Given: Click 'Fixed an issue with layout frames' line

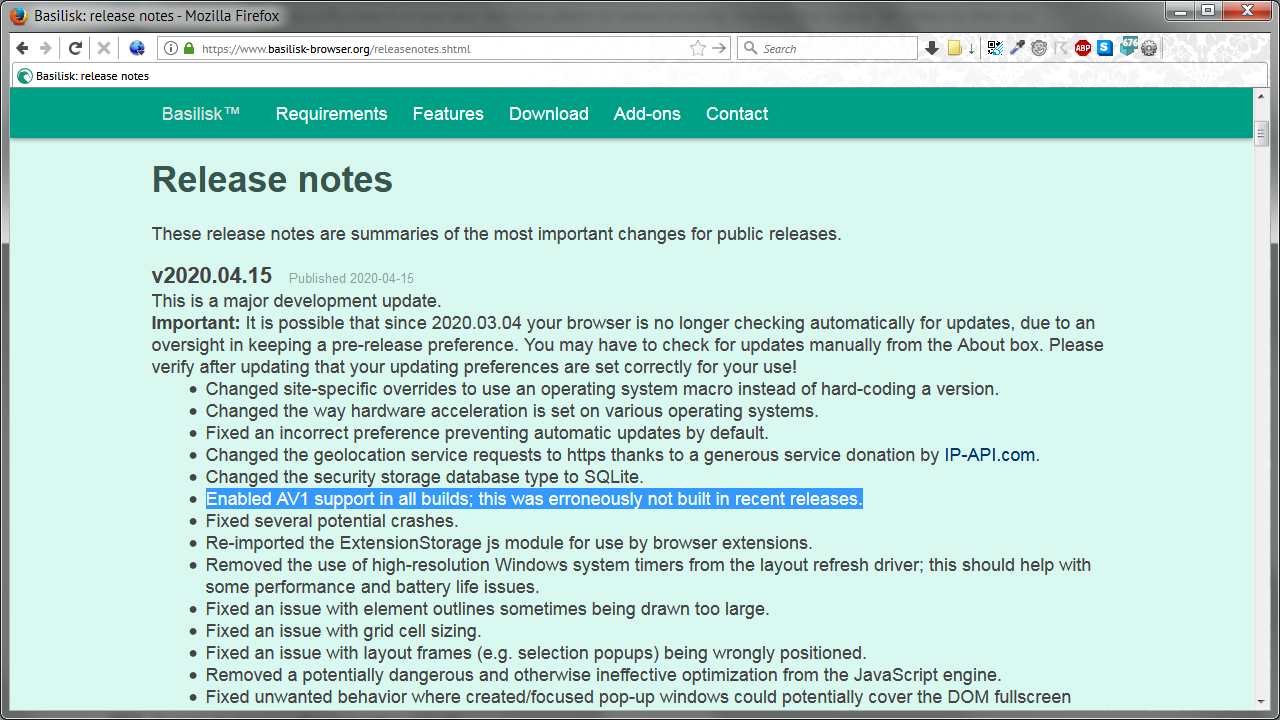Looking at the screenshot, I should coord(536,653).
